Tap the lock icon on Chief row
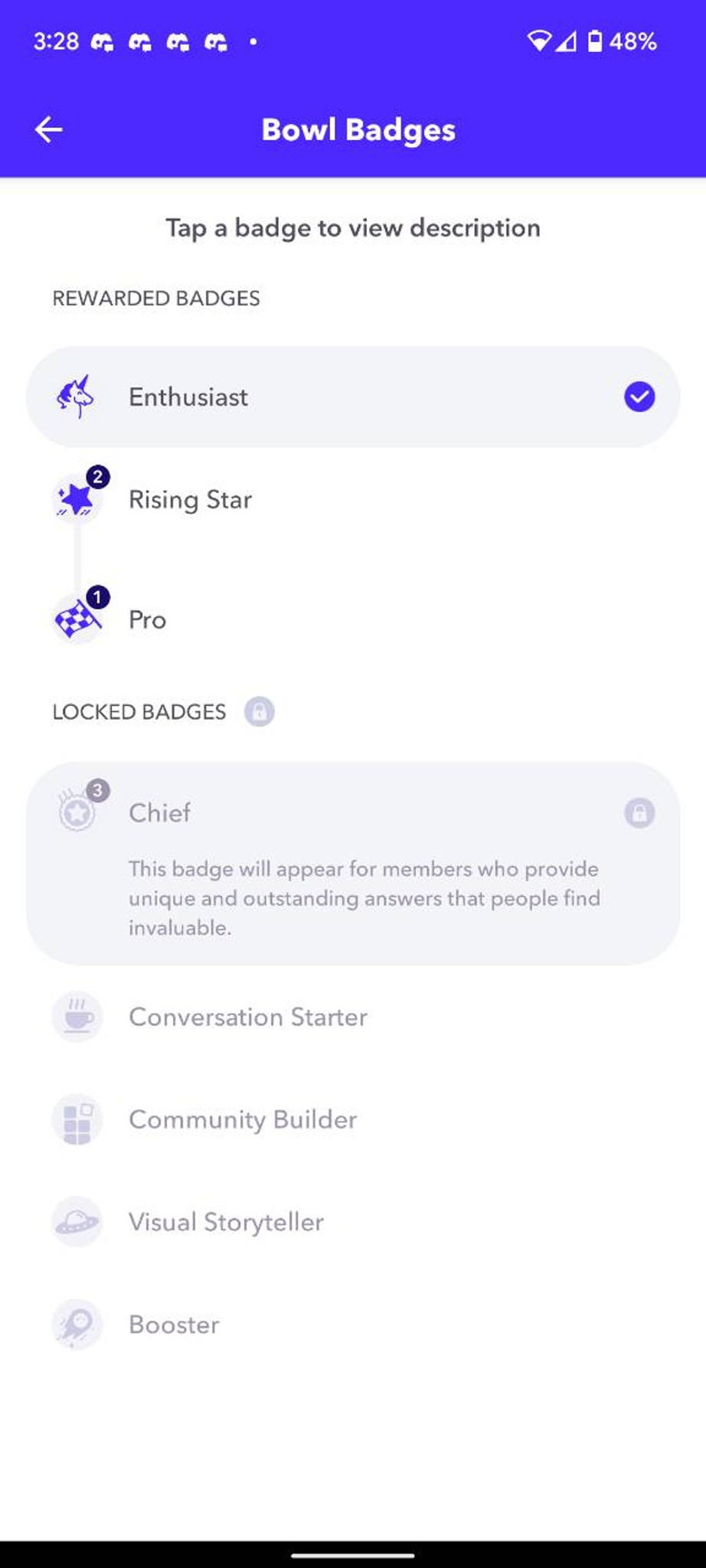This screenshot has width=706, height=1568. coord(639,812)
